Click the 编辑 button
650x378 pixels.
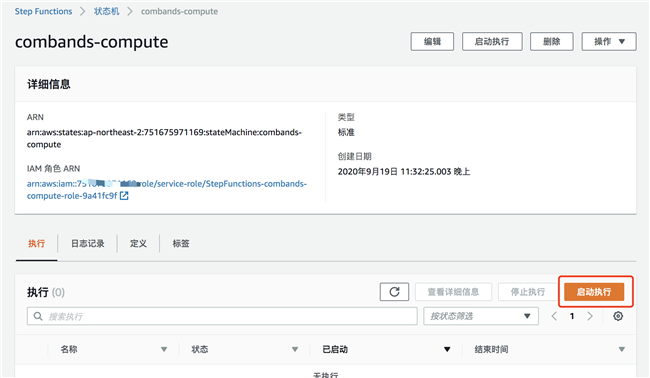(432, 41)
